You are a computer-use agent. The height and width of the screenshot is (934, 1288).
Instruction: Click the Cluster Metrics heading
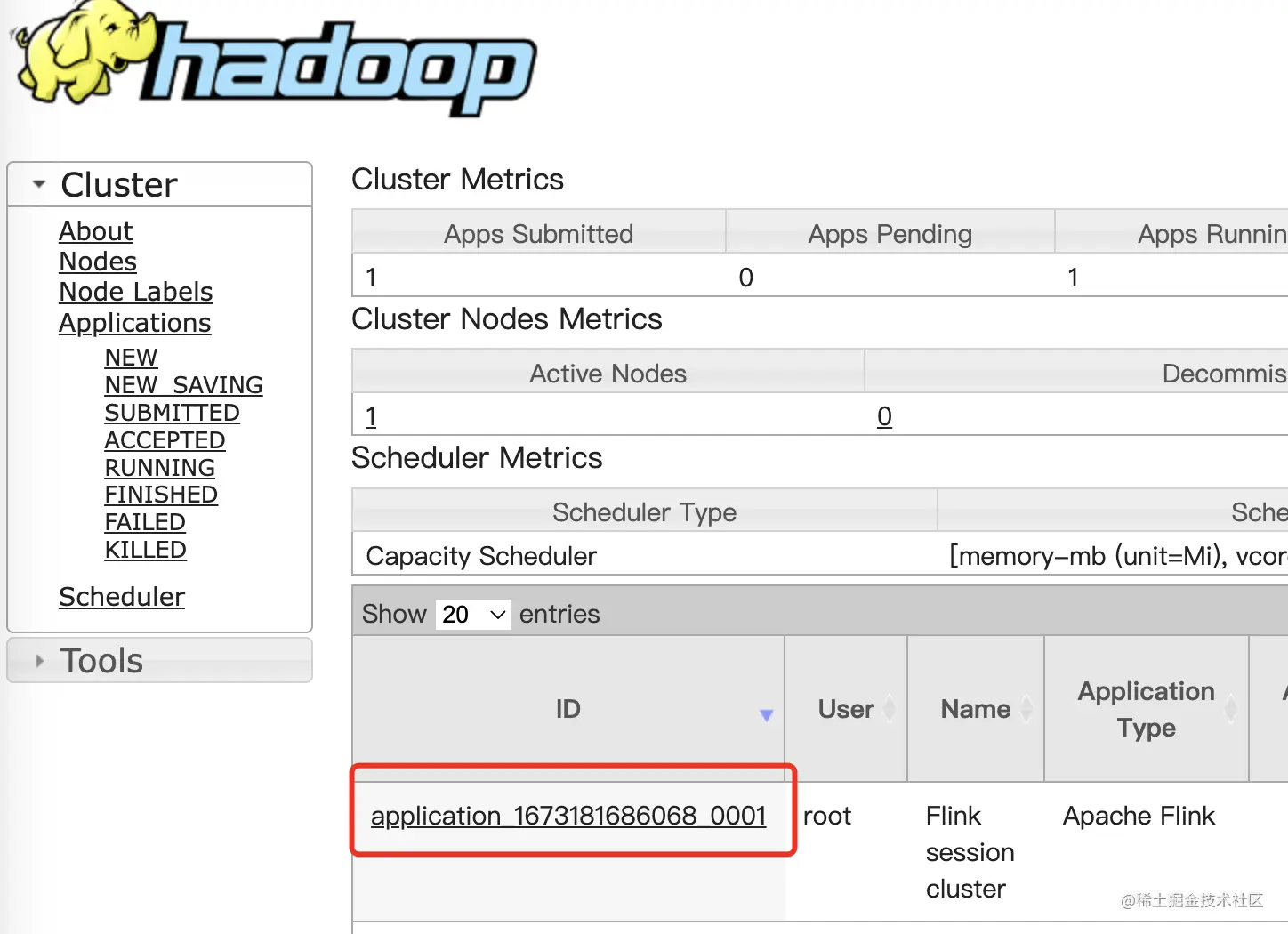457,180
